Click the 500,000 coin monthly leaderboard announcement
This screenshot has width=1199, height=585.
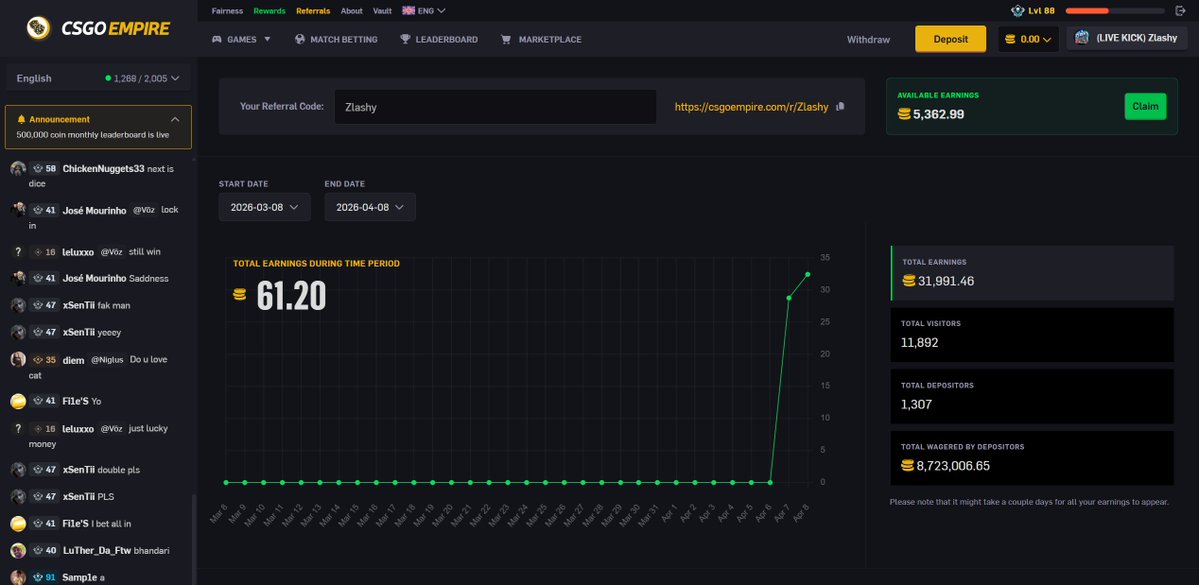(x=93, y=135)
